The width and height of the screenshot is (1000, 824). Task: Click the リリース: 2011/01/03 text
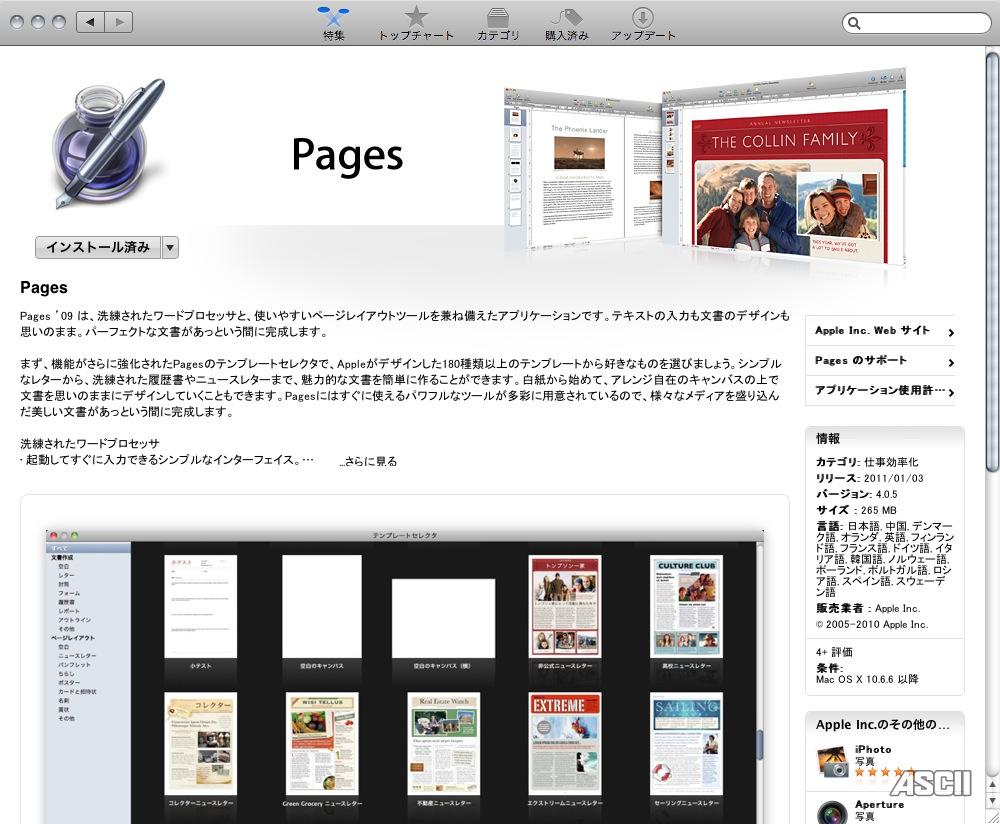pyautogui.click(x=869, y=478)
